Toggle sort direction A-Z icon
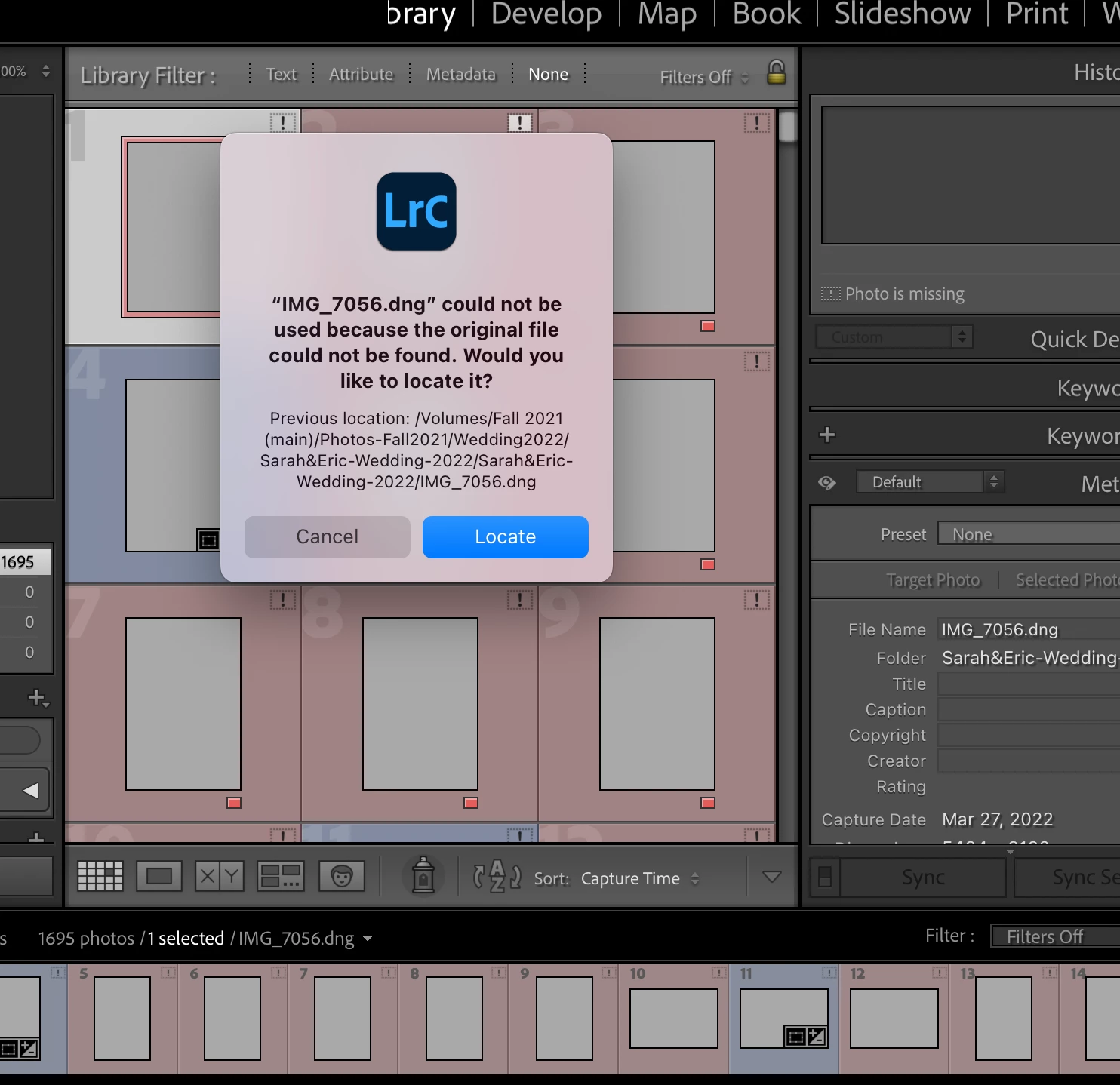The image size is (1120, 1085). tap(497, 876)
